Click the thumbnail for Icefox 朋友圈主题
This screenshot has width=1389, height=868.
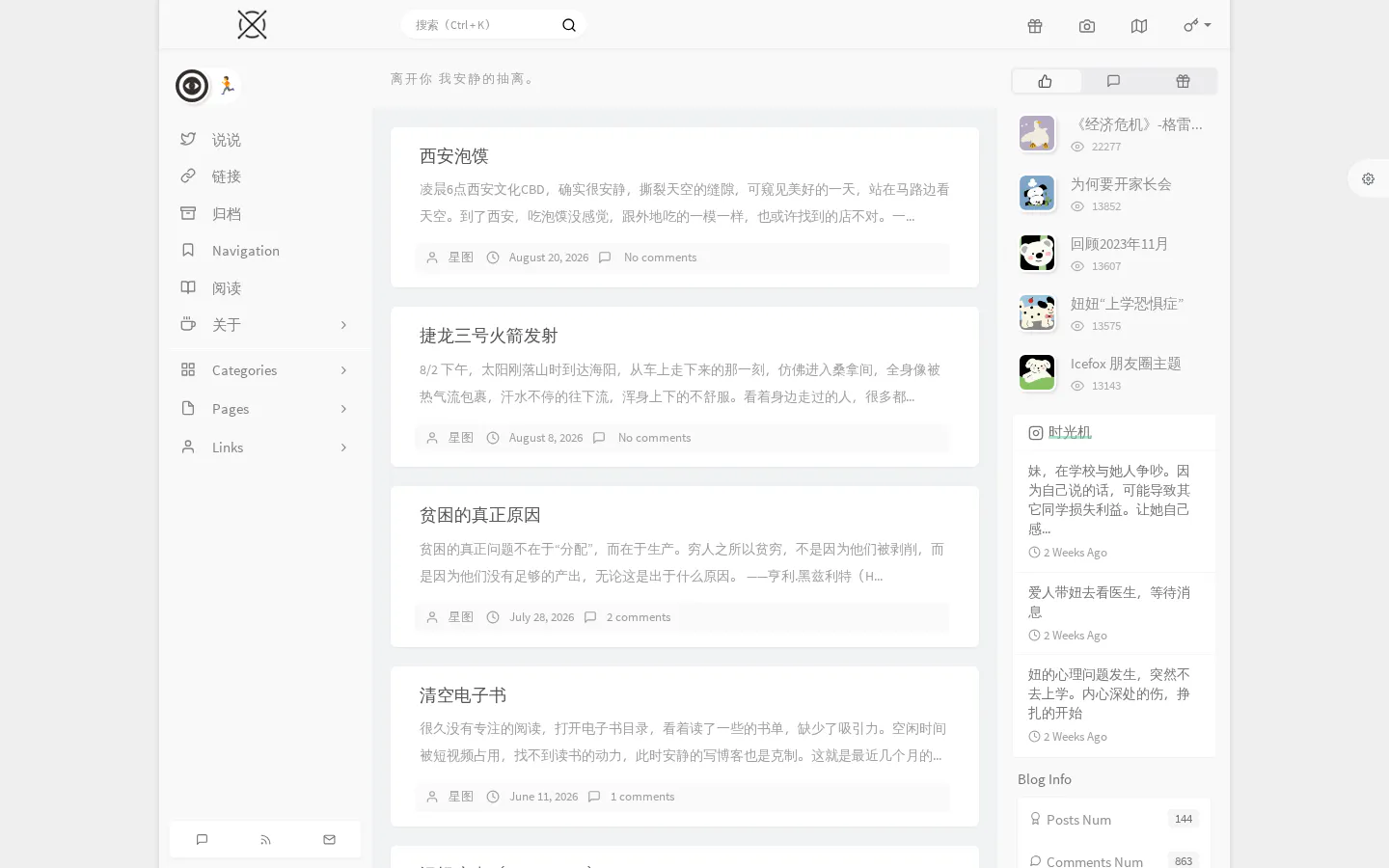coord(1037,372)
